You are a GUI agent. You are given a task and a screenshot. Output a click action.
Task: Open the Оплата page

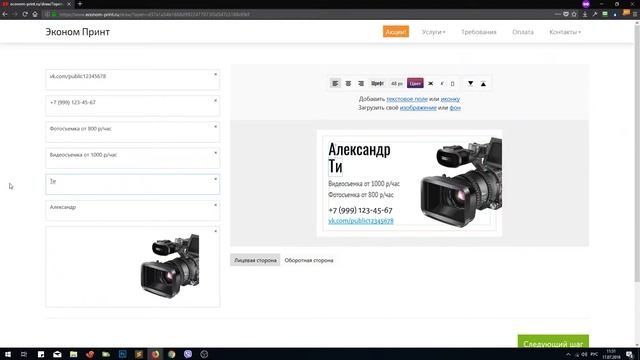[523, 32]
